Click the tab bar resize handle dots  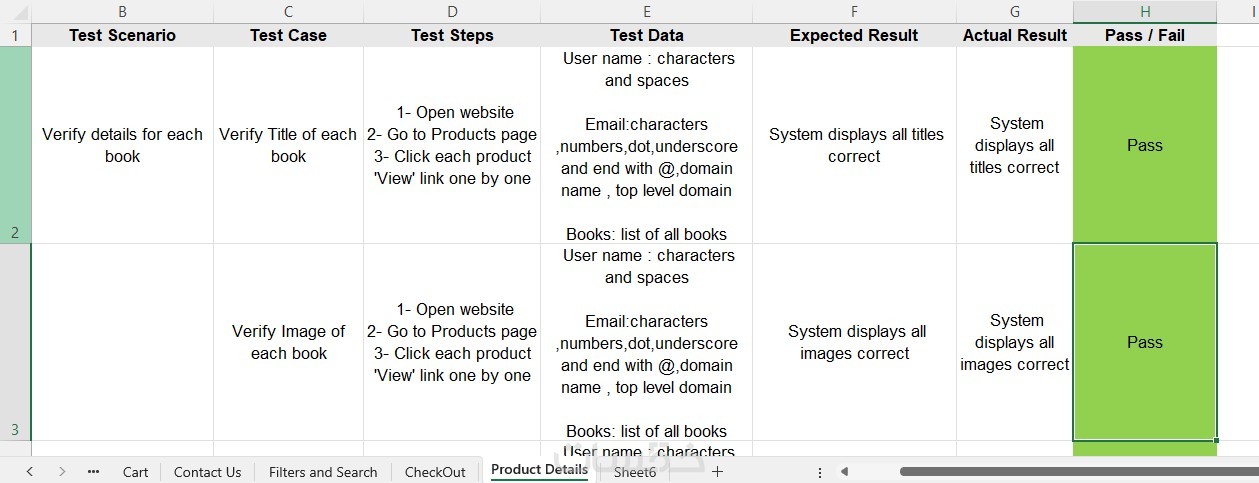820,472
